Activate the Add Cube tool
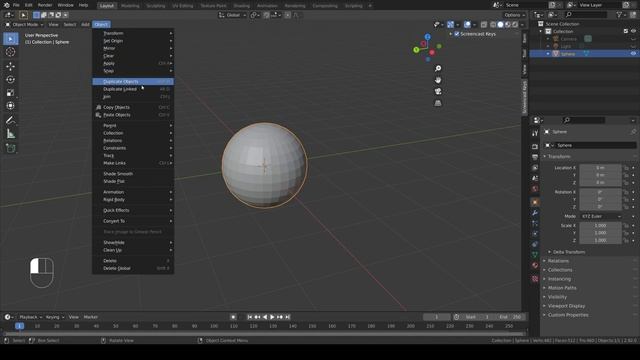640x360 pixels. coord(11,148)
